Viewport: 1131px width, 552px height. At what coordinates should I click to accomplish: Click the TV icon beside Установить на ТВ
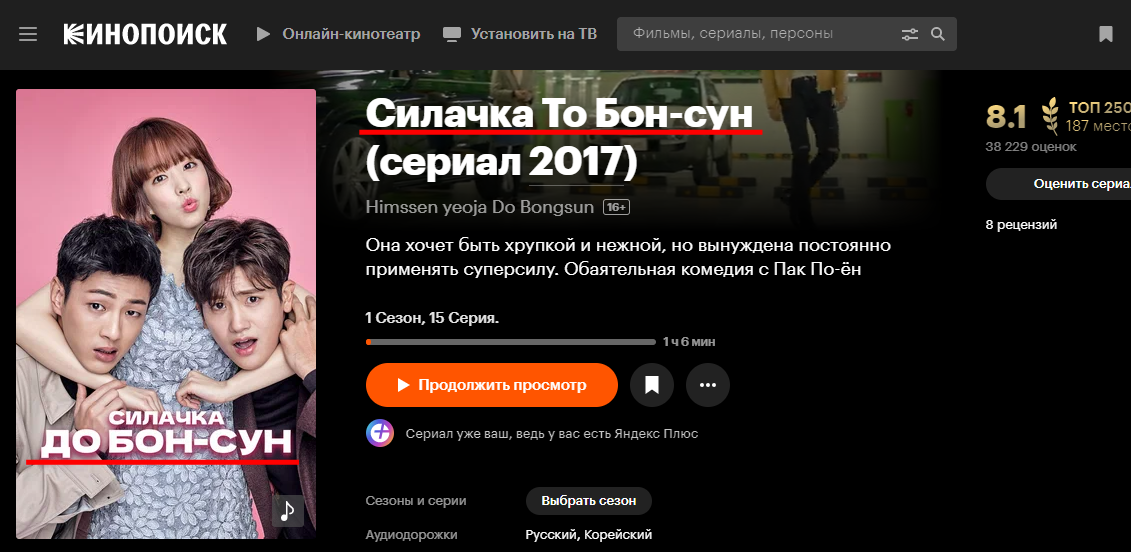click(452, 34)
